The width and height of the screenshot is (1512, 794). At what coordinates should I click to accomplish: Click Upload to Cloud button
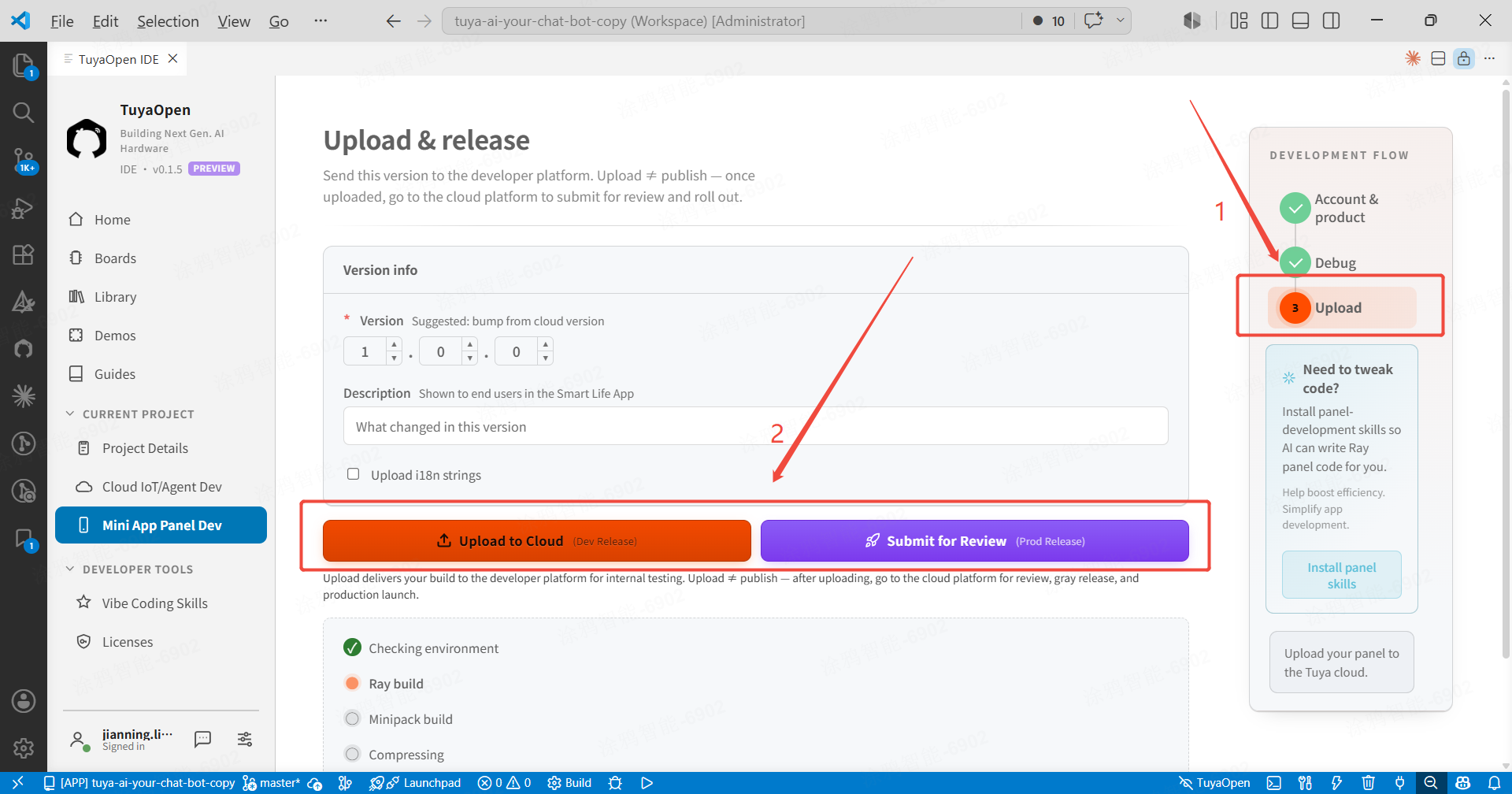pyautogui.click(x=536, y=541)
